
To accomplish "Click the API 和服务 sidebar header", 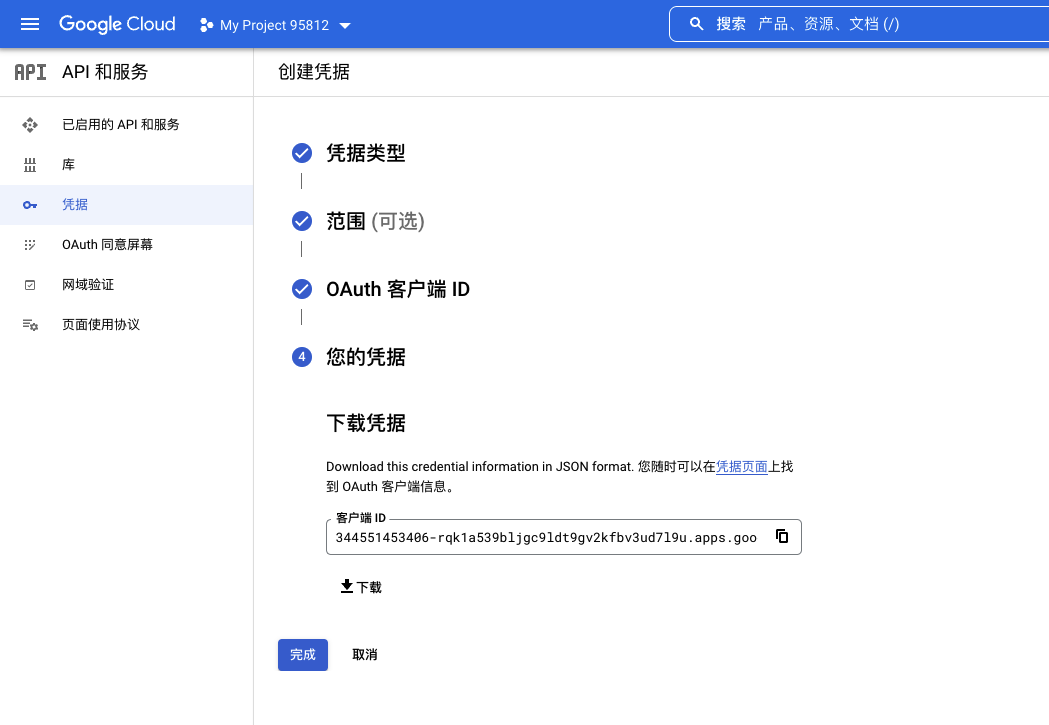I will click(105, 72).
